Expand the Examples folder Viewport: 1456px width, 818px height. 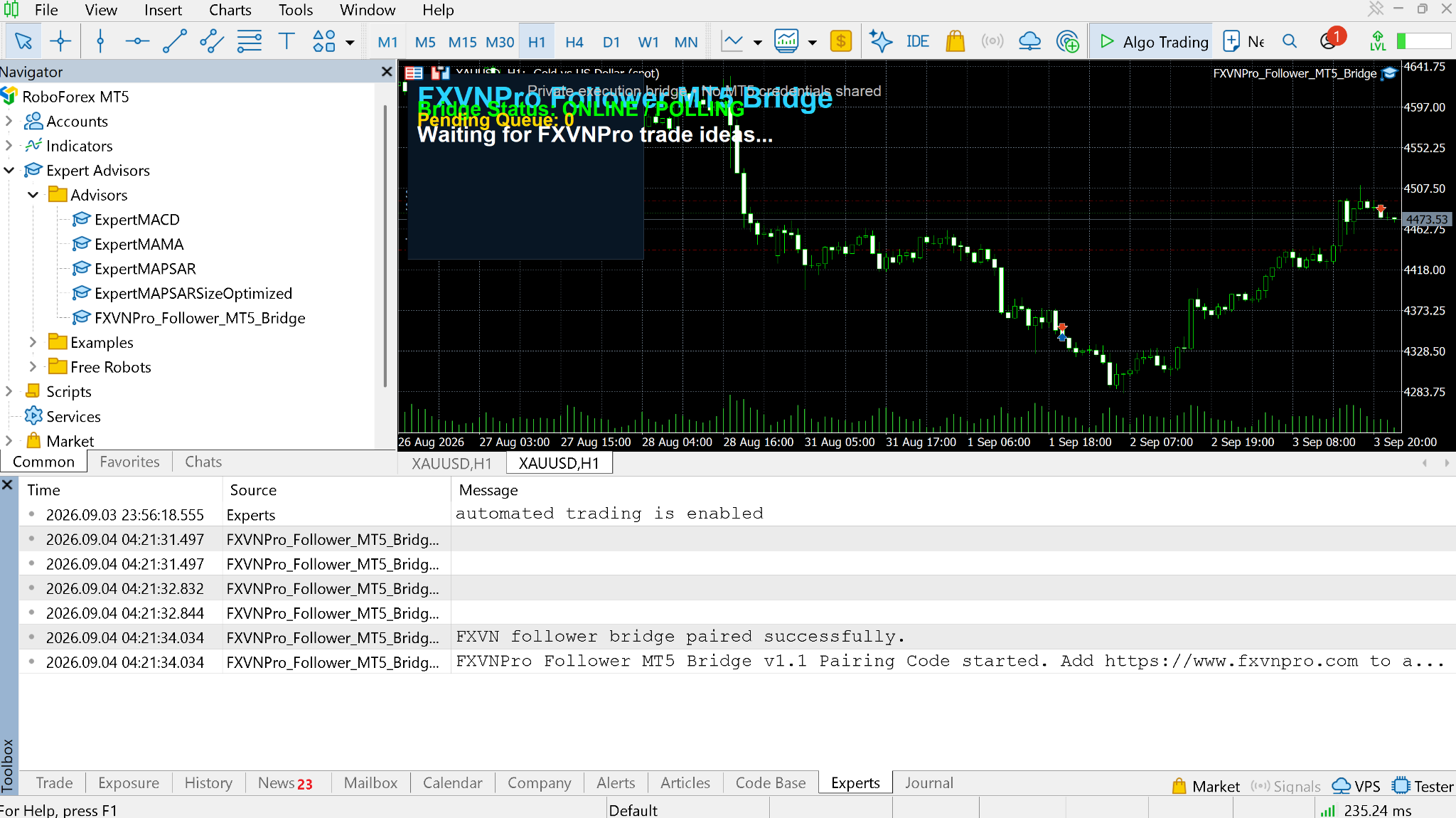[33, 342]
